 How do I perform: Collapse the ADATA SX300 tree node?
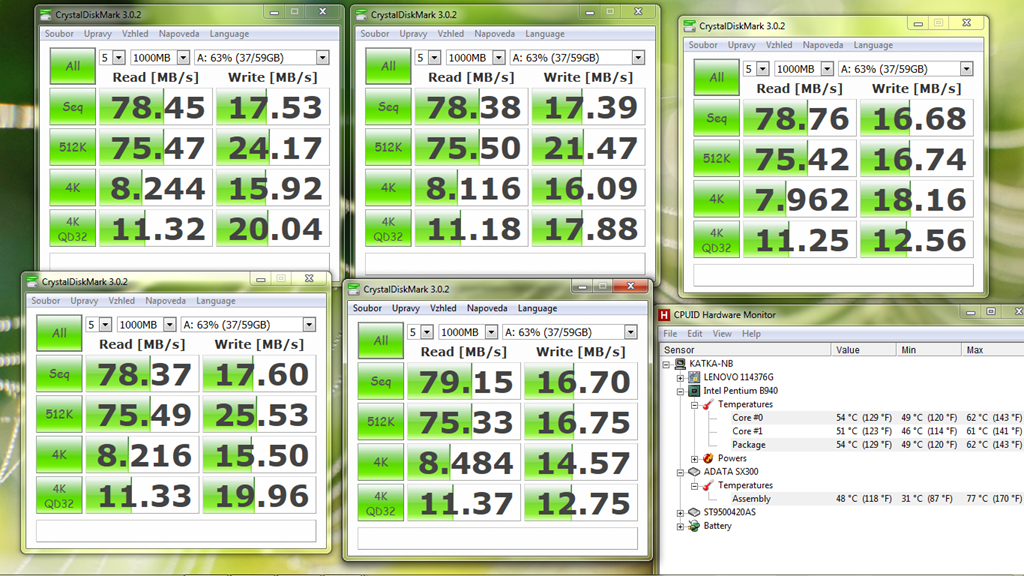(681, 472)
